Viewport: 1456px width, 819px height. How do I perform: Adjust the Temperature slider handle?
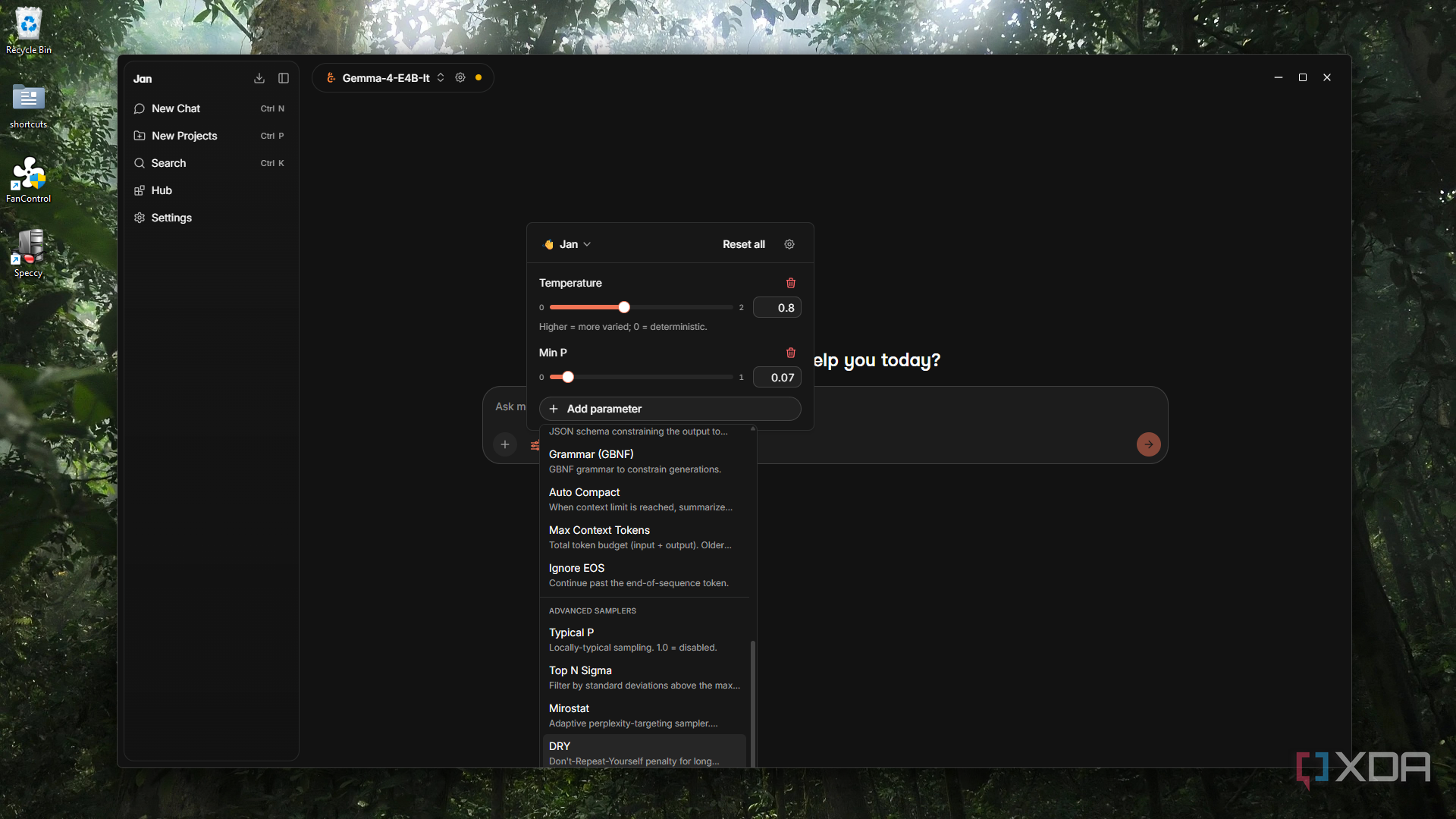coord(624,307)
